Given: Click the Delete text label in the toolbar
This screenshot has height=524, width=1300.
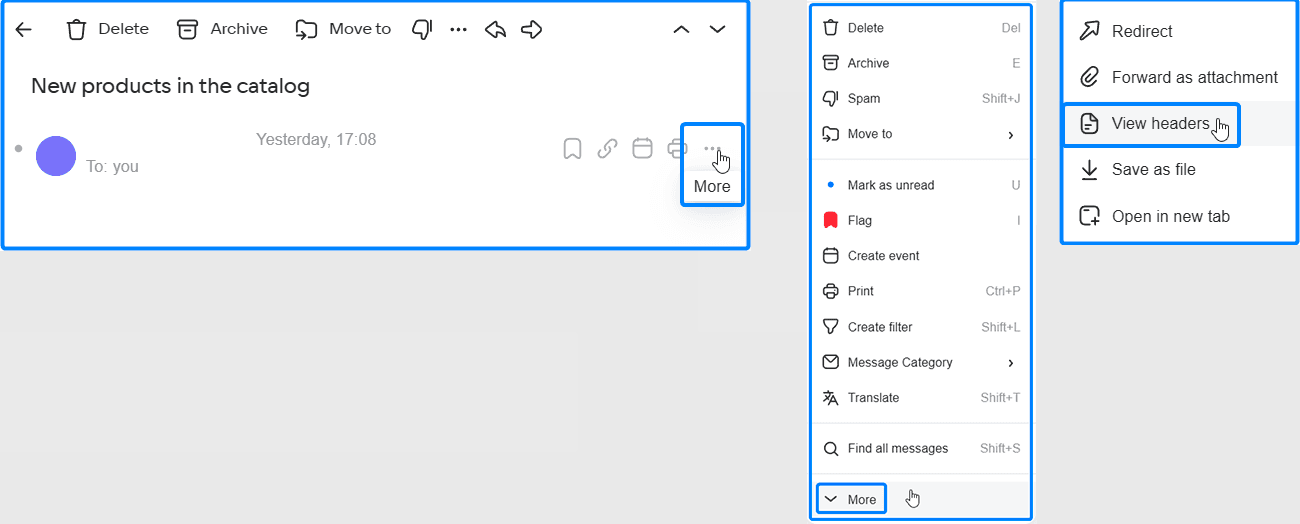Looking at the screenshot, I should click(123, 29).
